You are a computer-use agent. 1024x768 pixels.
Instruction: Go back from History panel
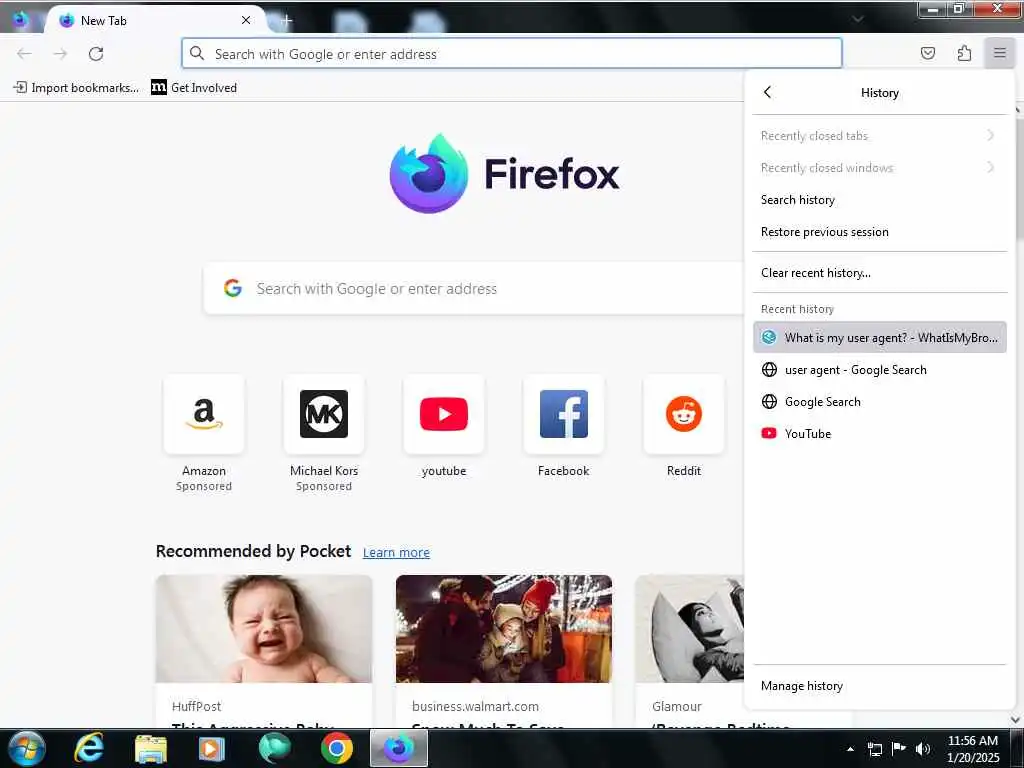point(767,92)
